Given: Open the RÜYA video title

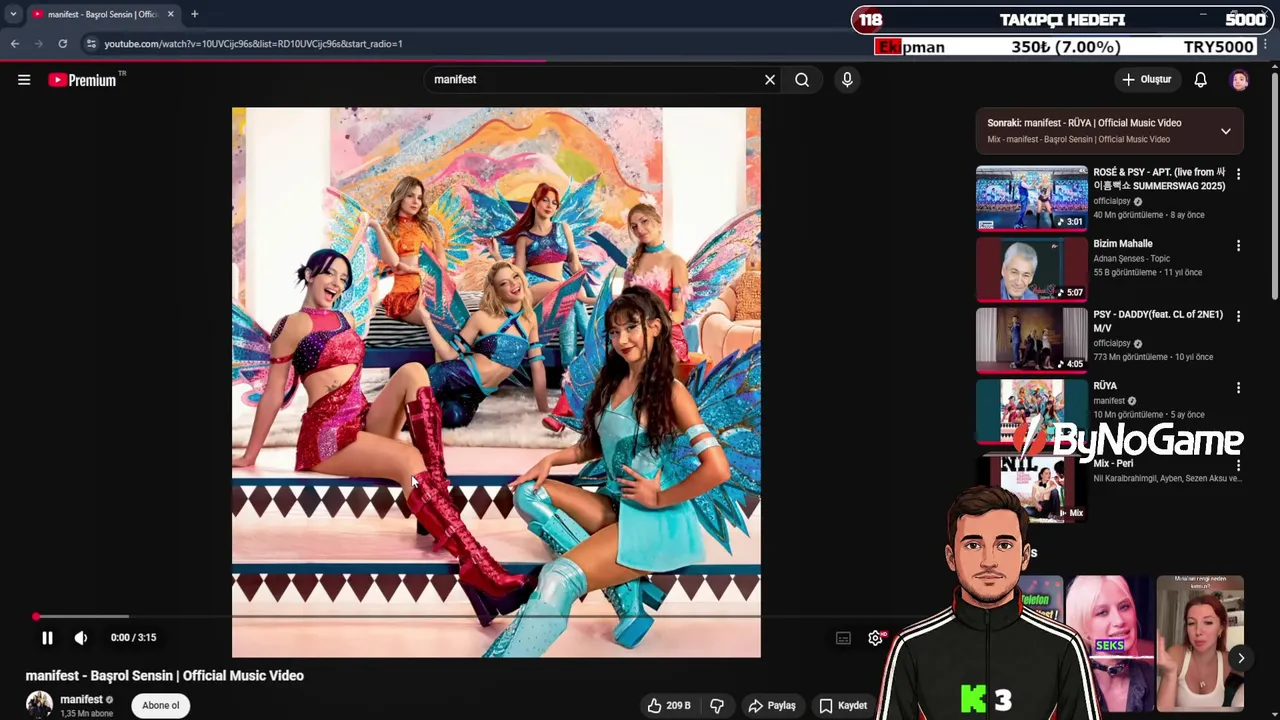Looking at the screenshot, I should [x=1105, y=386].
